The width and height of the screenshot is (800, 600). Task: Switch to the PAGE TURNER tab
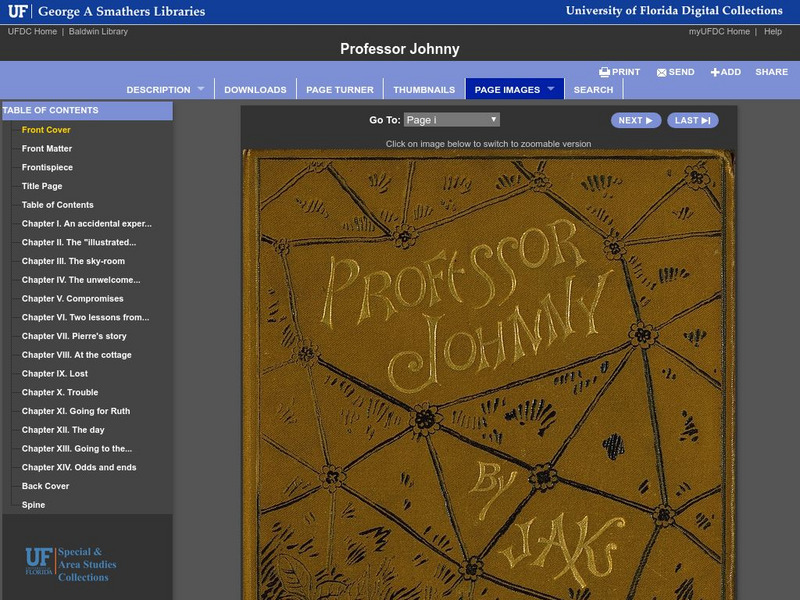(x=339, y=88)
